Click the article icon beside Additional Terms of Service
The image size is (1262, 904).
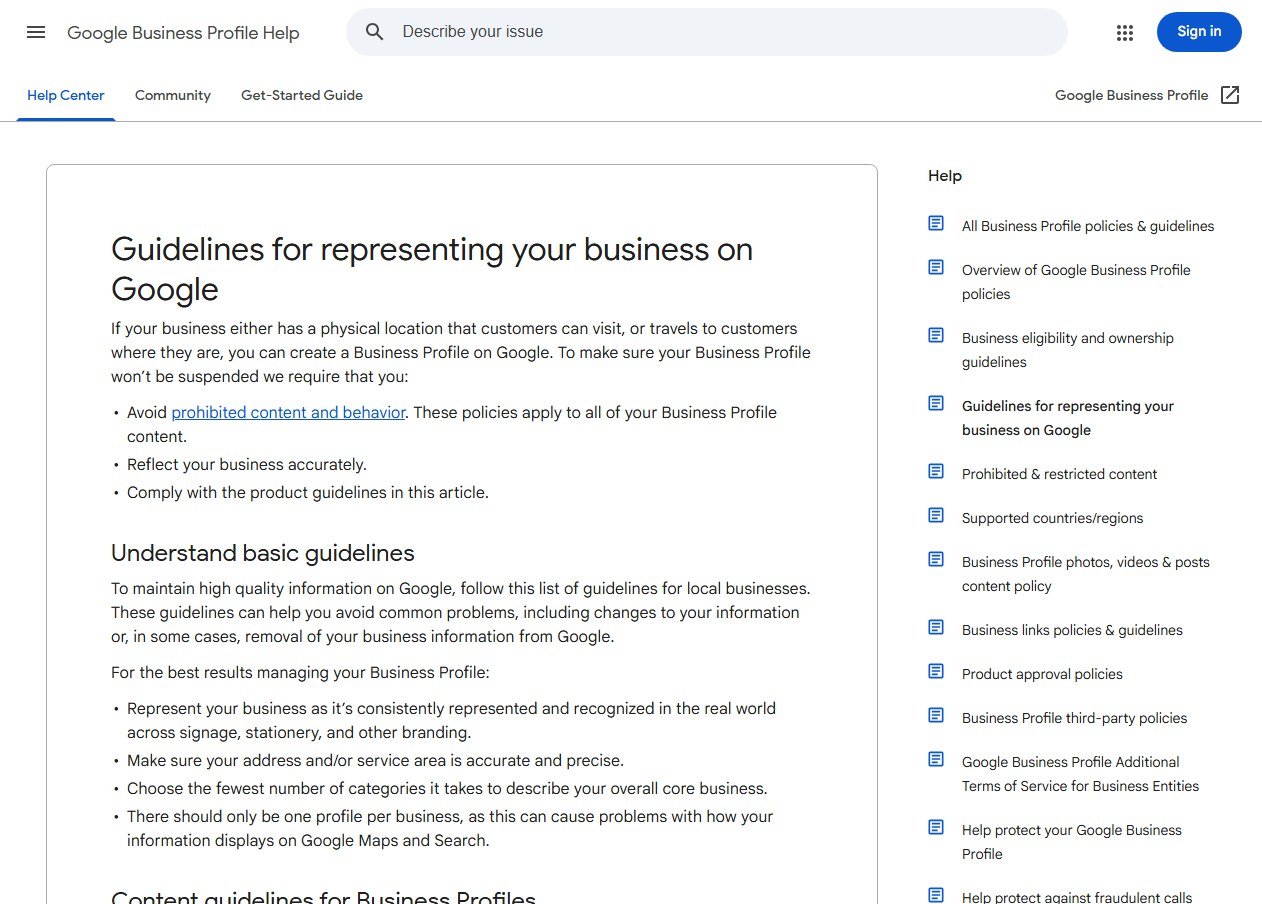click(936, 759)
